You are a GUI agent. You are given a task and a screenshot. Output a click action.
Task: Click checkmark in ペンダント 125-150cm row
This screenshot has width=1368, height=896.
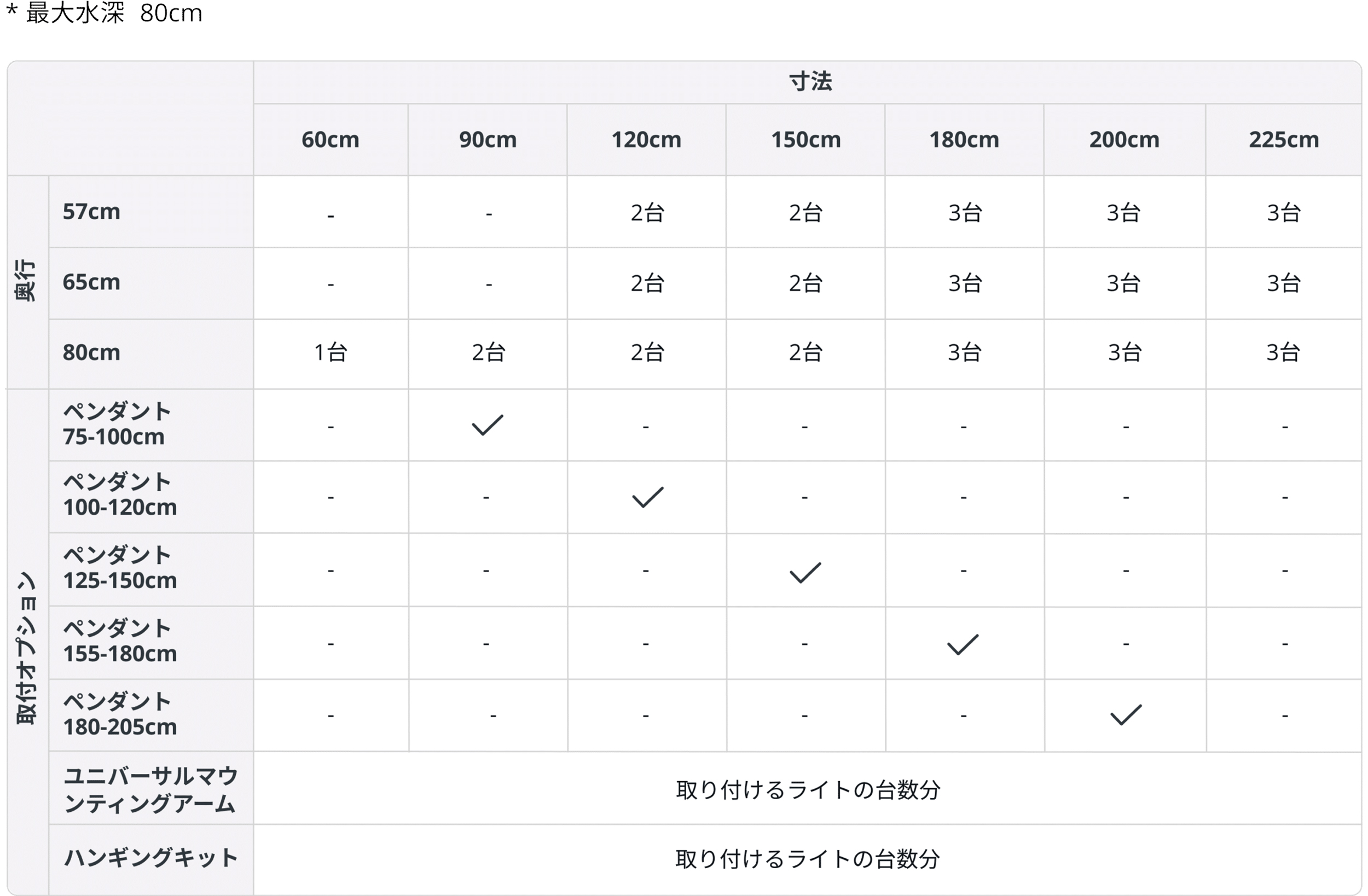[x=805, y=572]
